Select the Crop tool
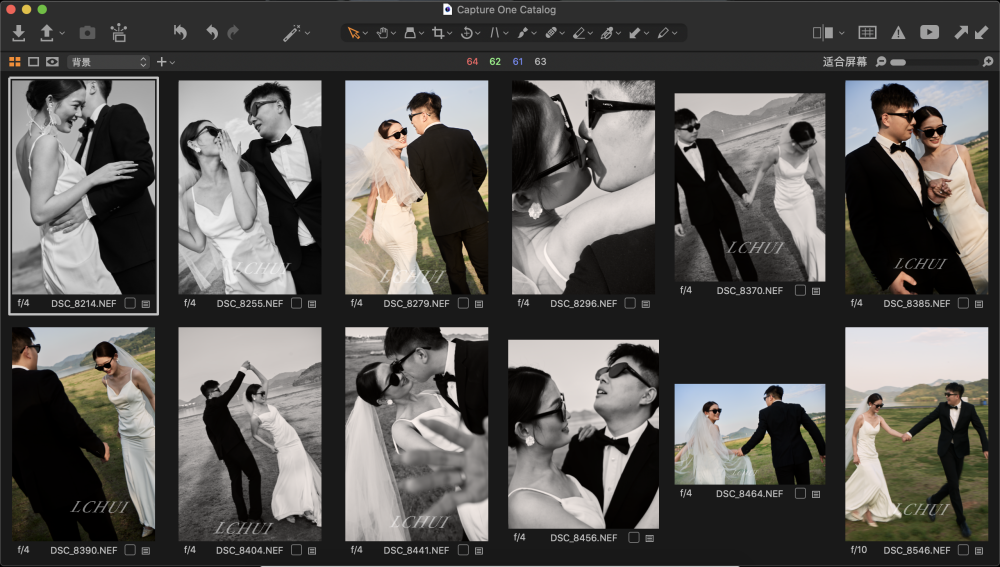1000x567 pixels. pyautogui.click(x=438, y=33)
